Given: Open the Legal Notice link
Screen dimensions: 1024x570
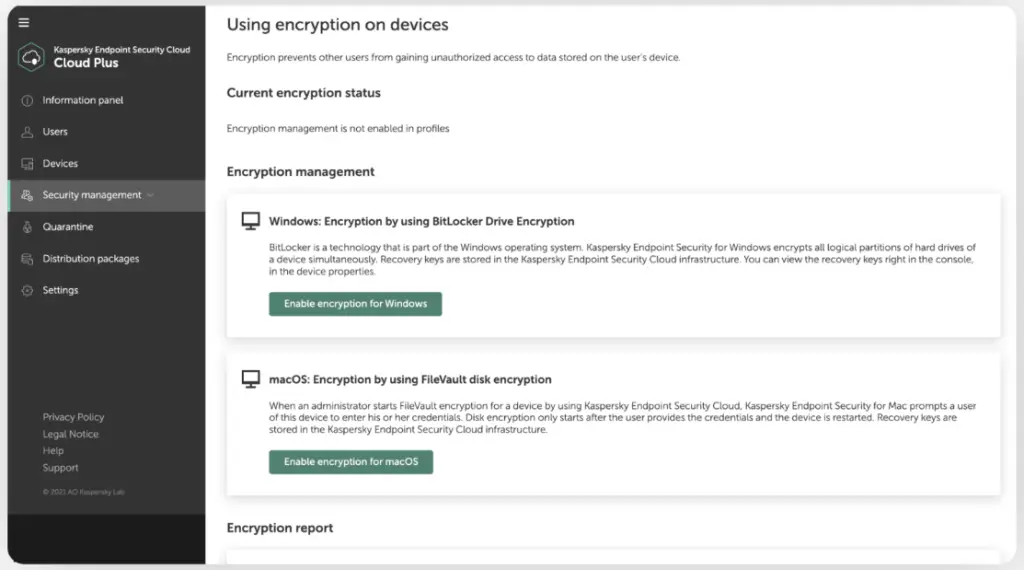Looking at the screenshot, I should pyautogui.click(x=70, y=434).
